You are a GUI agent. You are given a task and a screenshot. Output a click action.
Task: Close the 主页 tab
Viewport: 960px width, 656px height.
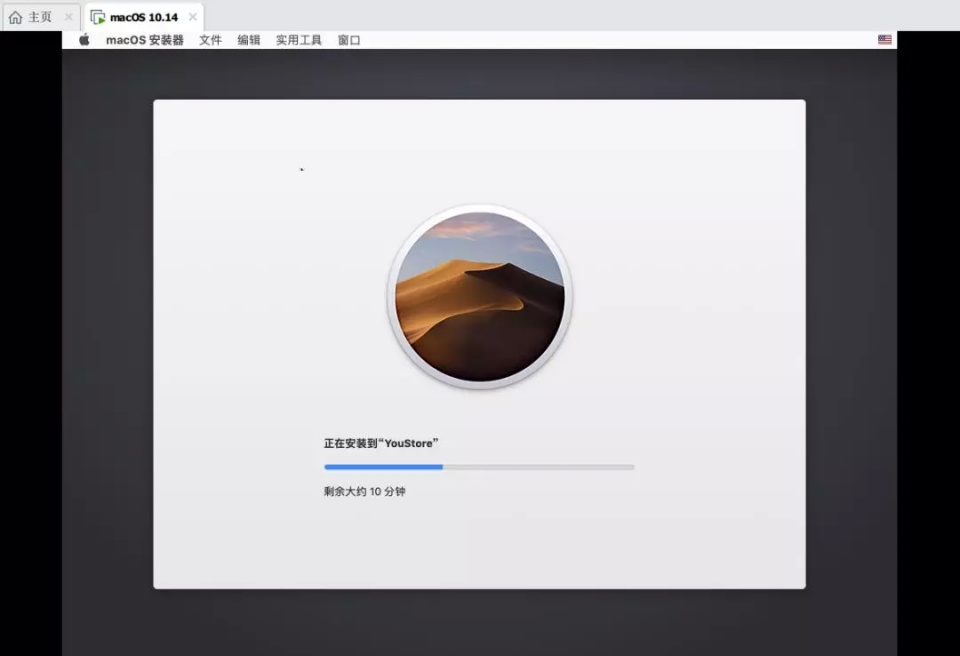click(x=69, y=17)
